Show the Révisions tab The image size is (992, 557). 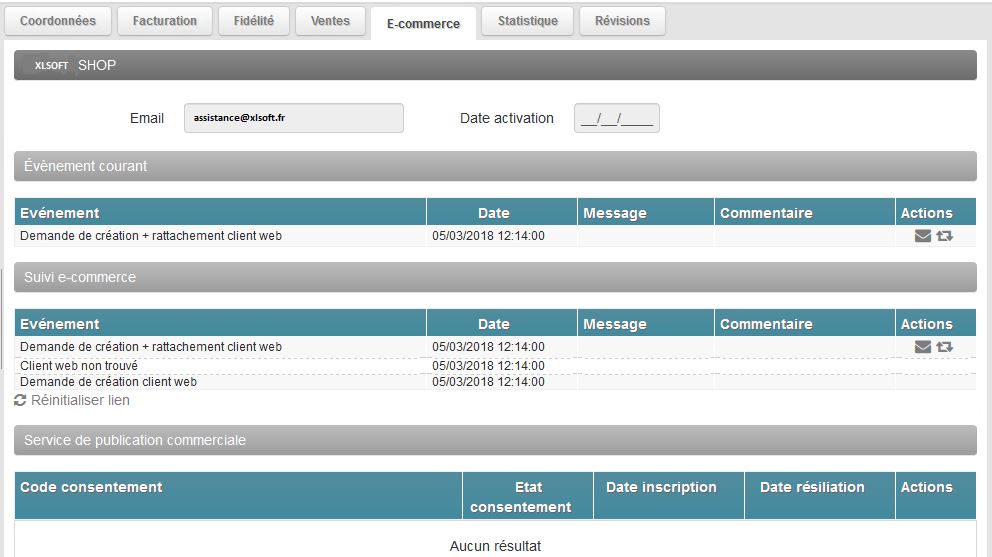(x=622, y=21)
